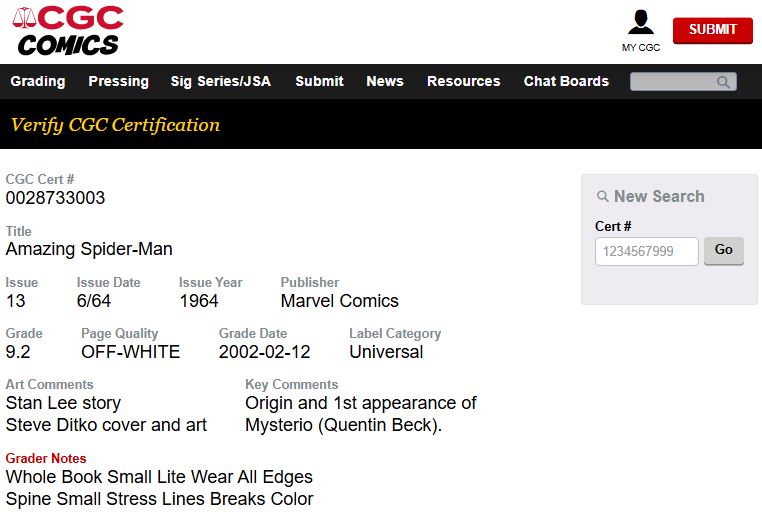The image size is (762, 515).
Task: Click issue date 6/64
Action: pos(94,301)
